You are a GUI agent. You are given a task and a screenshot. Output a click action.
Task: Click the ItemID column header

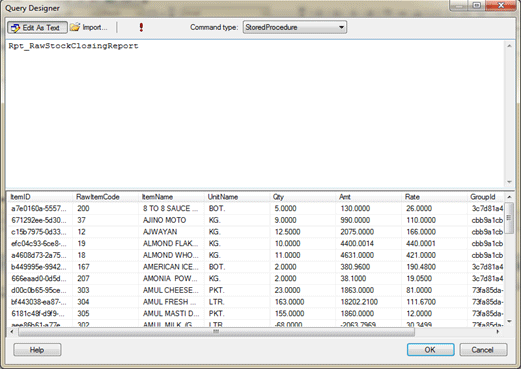click(x=40, y=197)
